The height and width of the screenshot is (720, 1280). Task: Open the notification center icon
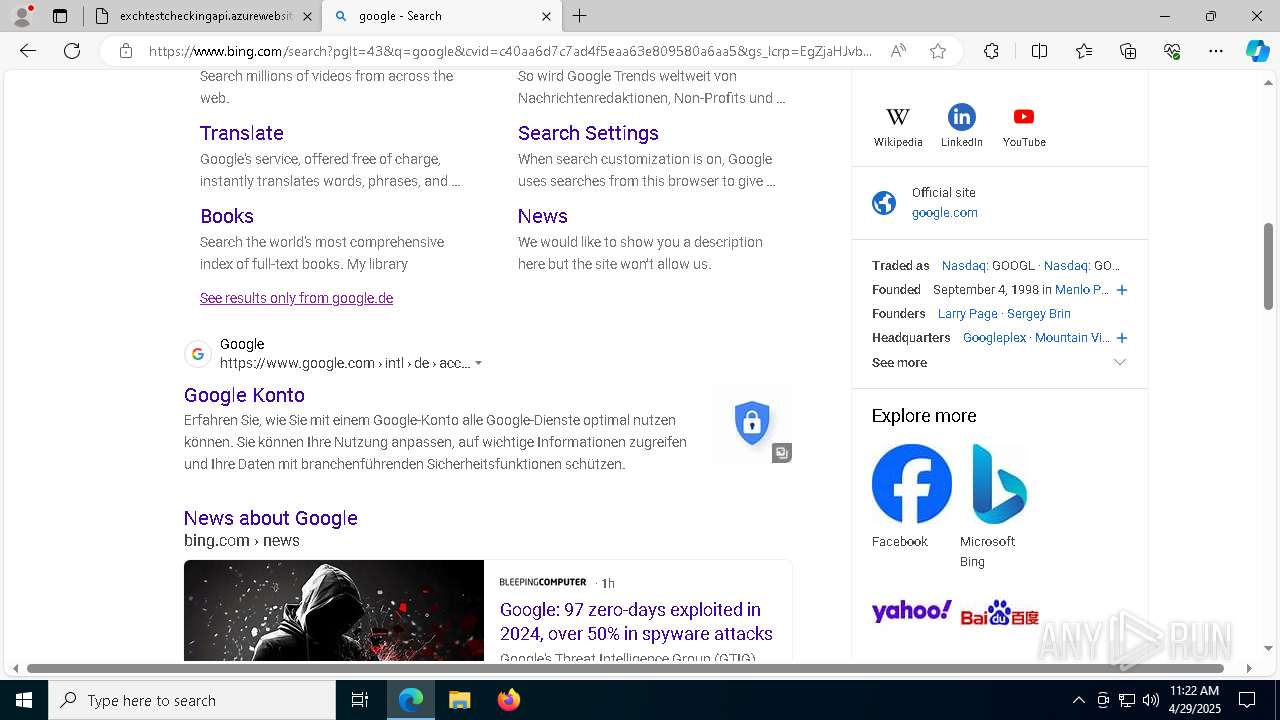coord(1247,700)
